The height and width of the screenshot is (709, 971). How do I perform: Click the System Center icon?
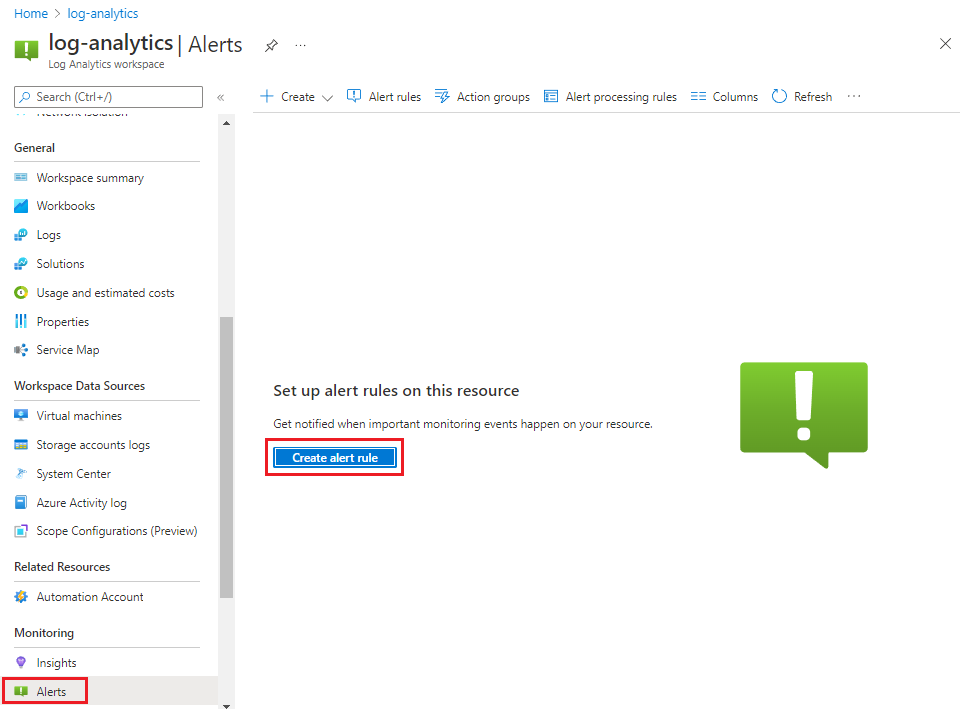point(21,474)
